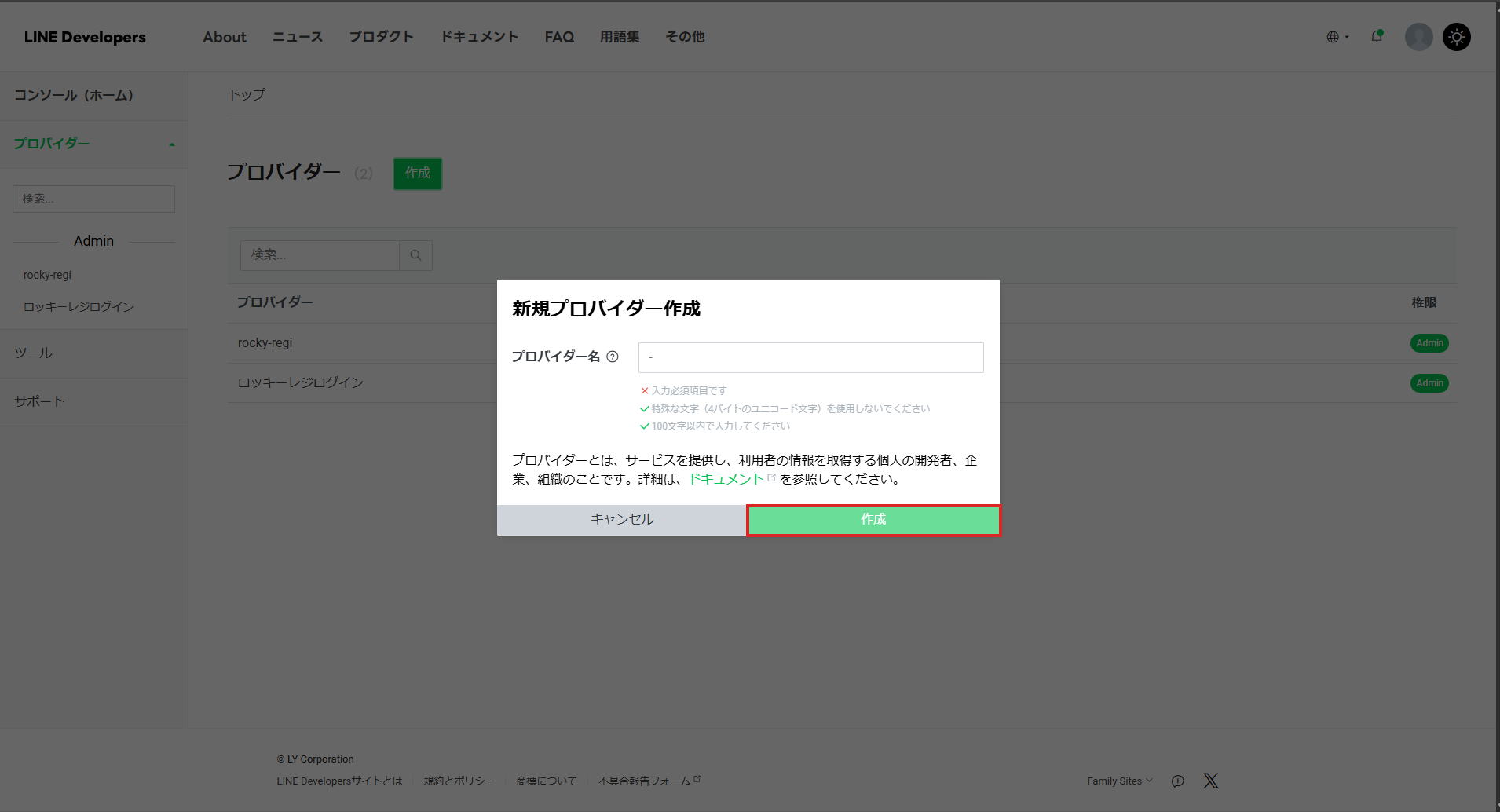Open 商標について footer link

547,781
